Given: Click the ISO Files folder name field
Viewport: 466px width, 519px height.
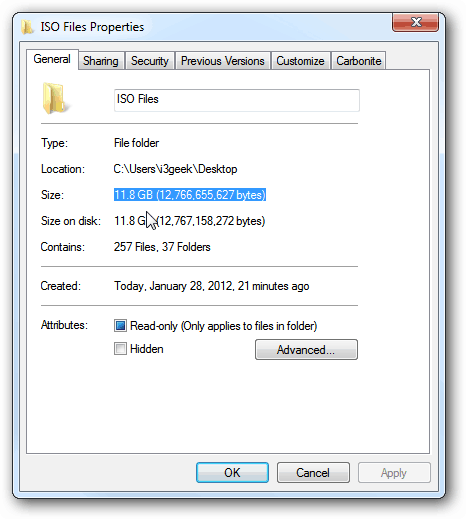Looking at the screenshot, I should point(237,100).
